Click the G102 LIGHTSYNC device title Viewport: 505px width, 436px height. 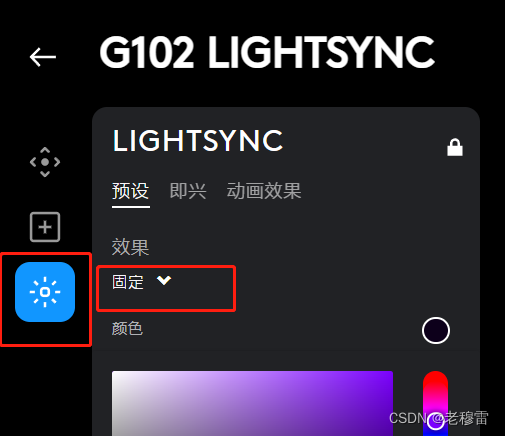267,52
